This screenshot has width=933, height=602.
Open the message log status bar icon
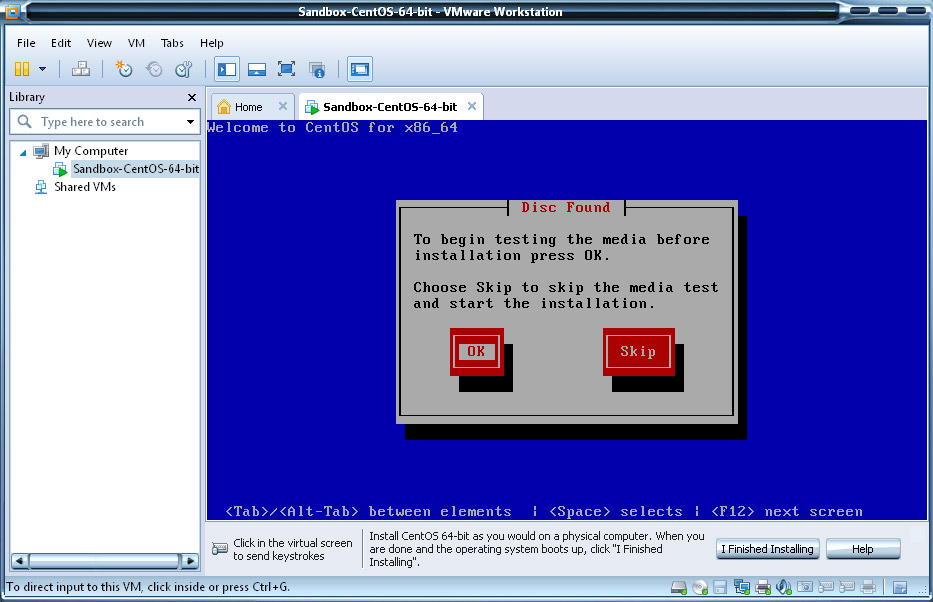pos(900,588)
